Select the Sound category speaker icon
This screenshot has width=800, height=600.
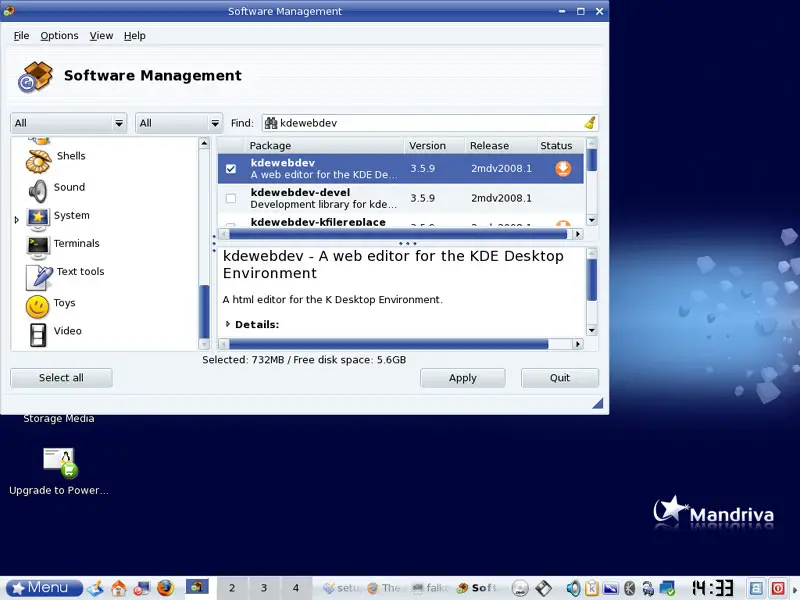(38, 191)
